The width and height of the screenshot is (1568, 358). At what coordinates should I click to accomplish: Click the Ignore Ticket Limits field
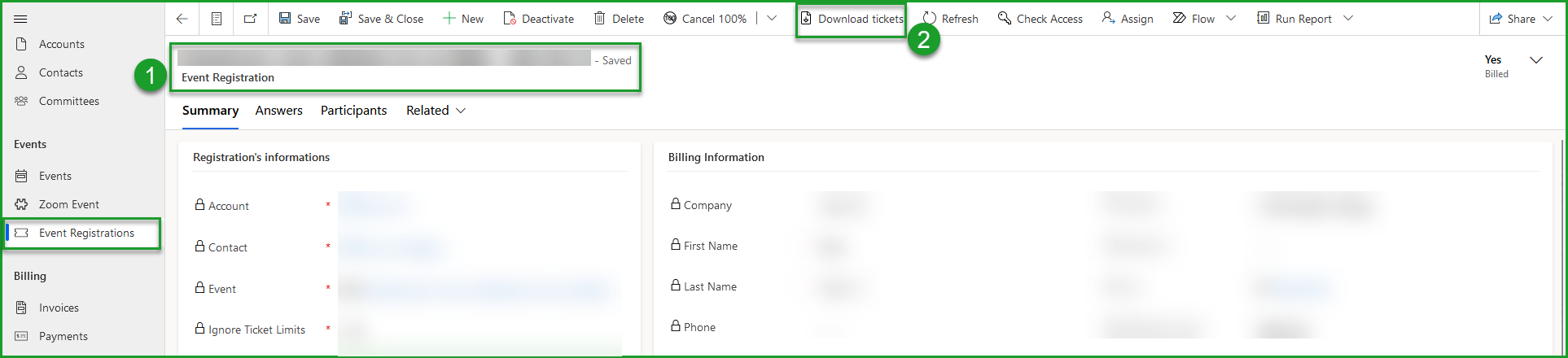tap(479, 330)
